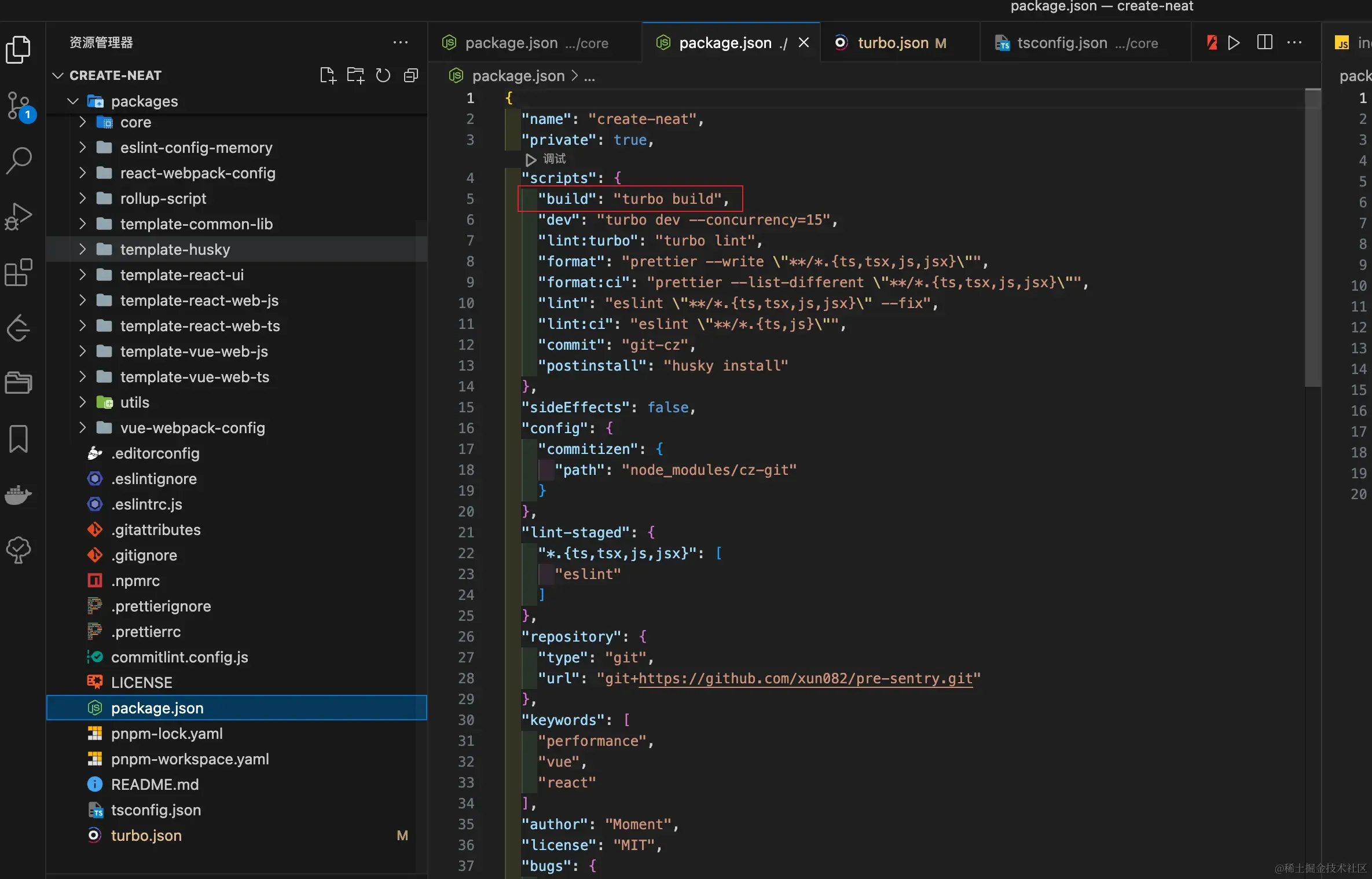Click the editor vertical scrollbar thumb

(1312, 237)
